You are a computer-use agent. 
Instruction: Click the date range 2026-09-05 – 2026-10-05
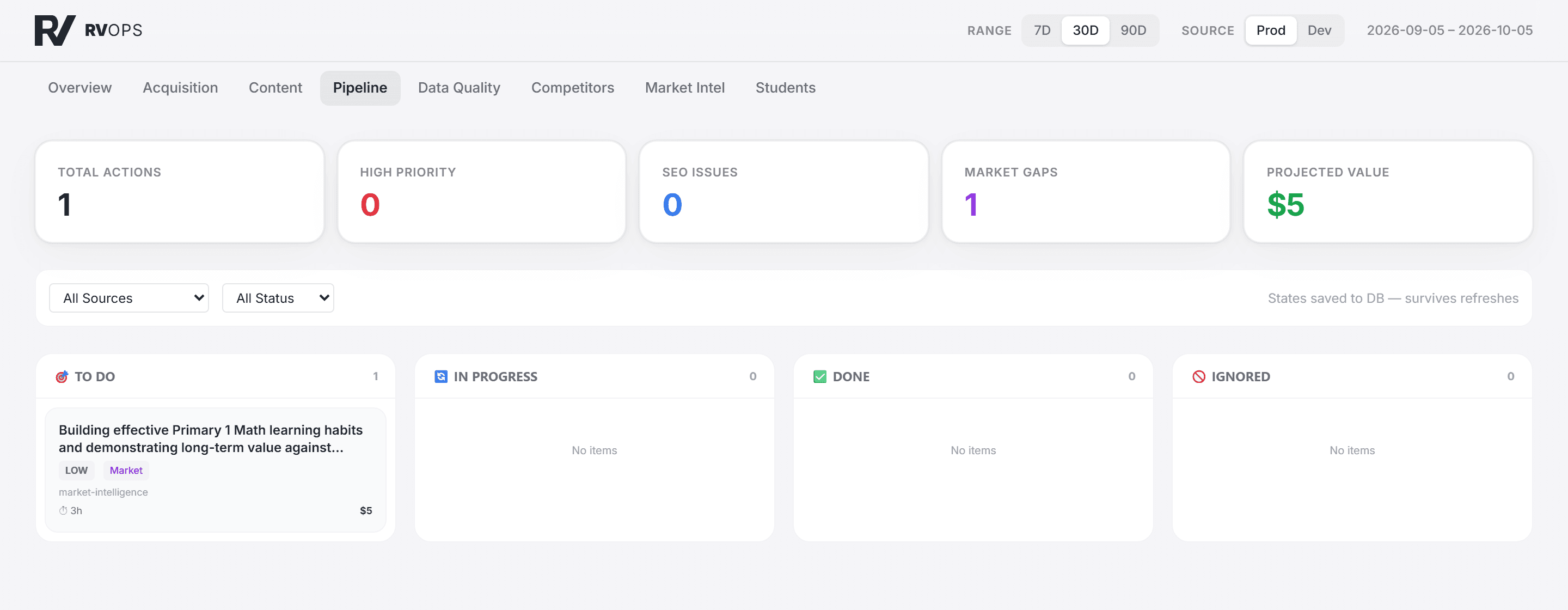point(1449,30)
